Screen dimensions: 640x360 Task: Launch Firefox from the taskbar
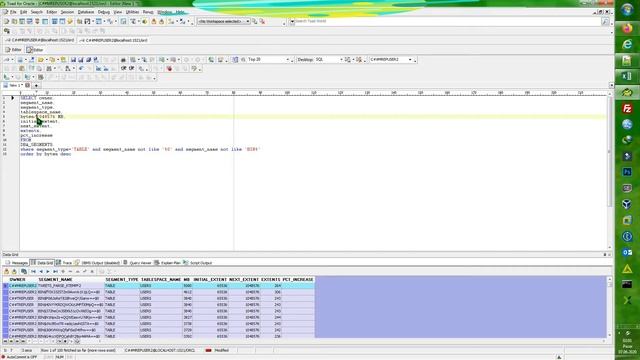[x=627, y=28]
